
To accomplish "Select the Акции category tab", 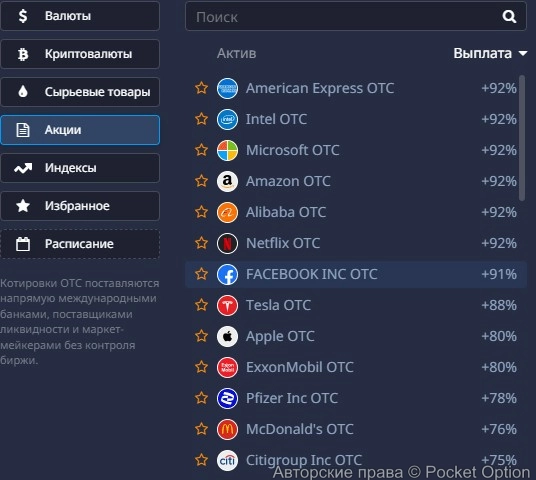I will (80, 130).
